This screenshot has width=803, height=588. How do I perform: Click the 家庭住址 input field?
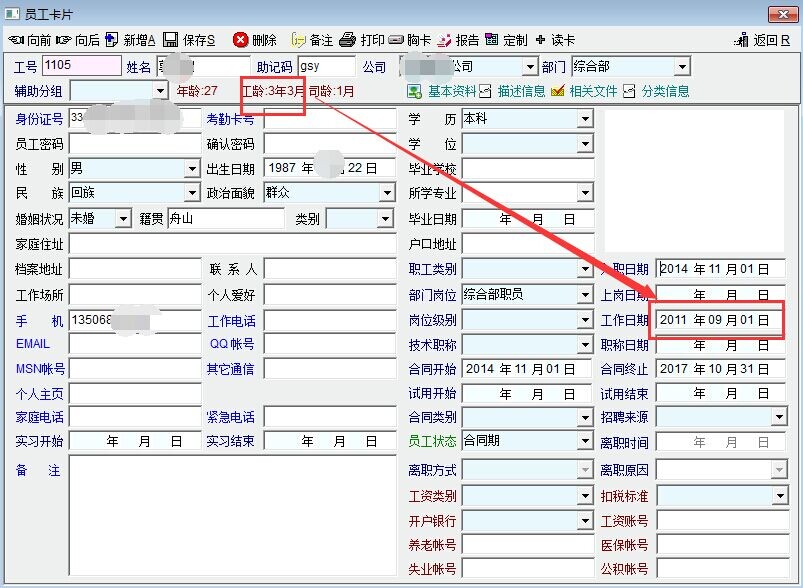pyautogui.click(x=232, y=244)
